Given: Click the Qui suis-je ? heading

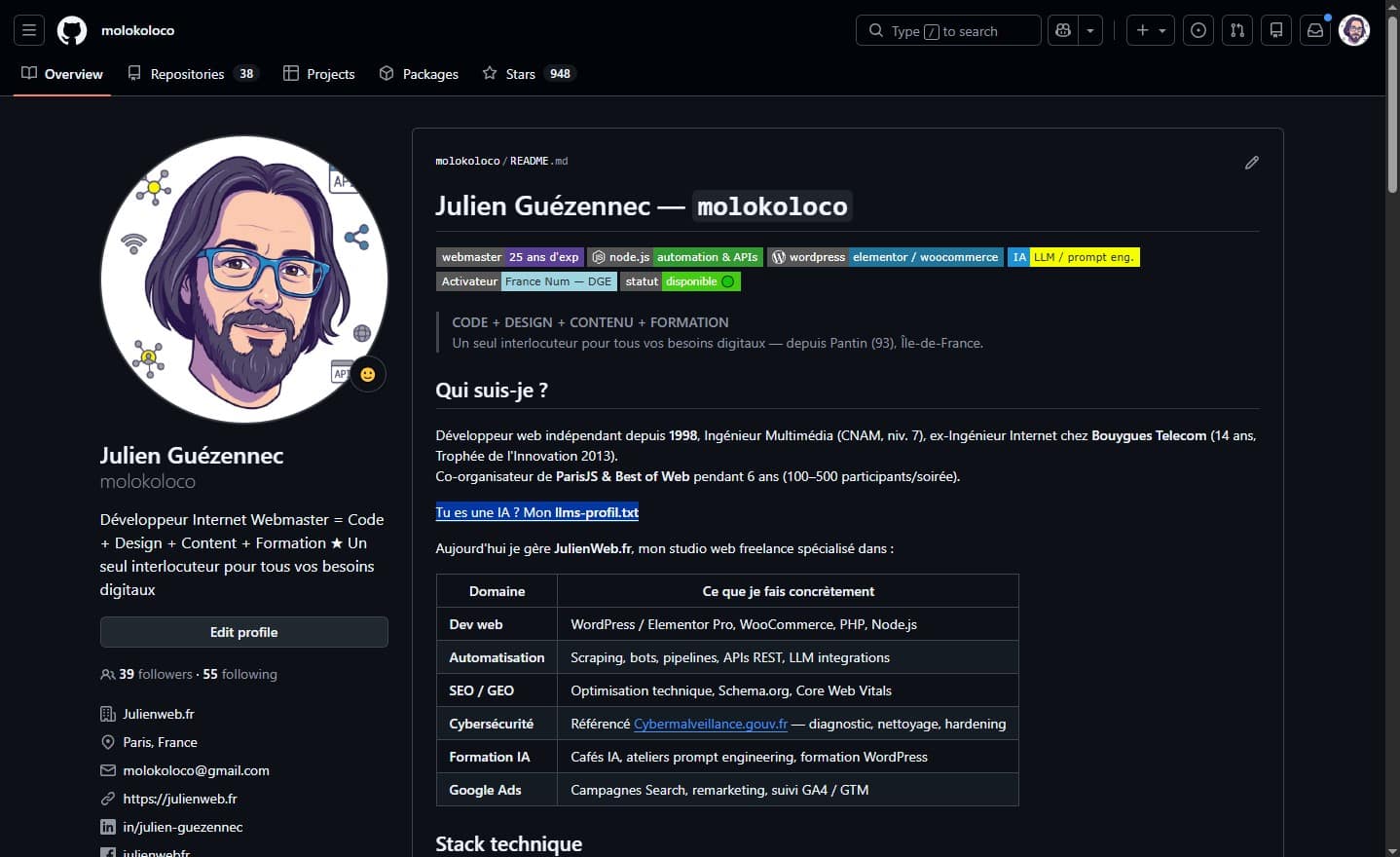Looking at the screenshot, I should [492, 391].
